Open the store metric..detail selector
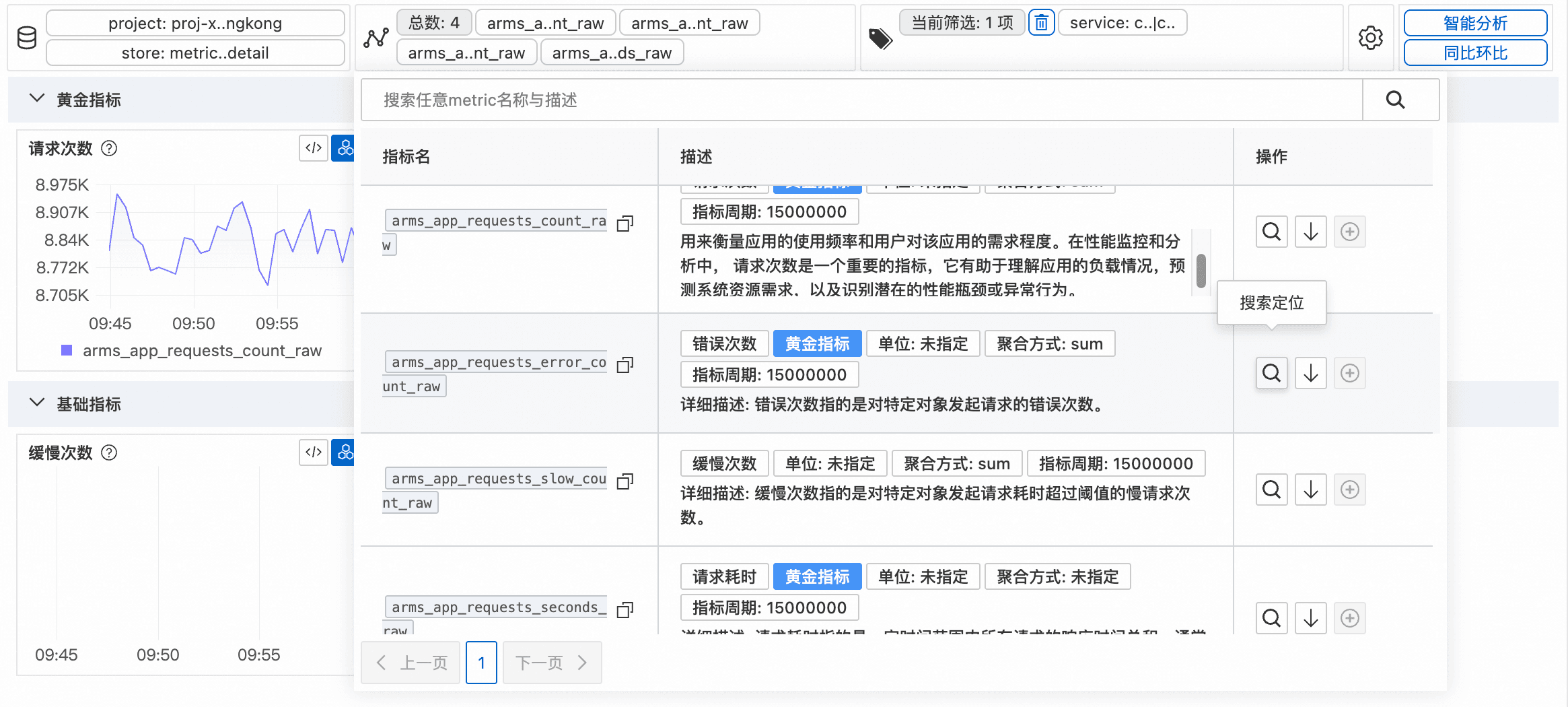Viewport: 1568px width, 707px height. click(x=195, y=53)
